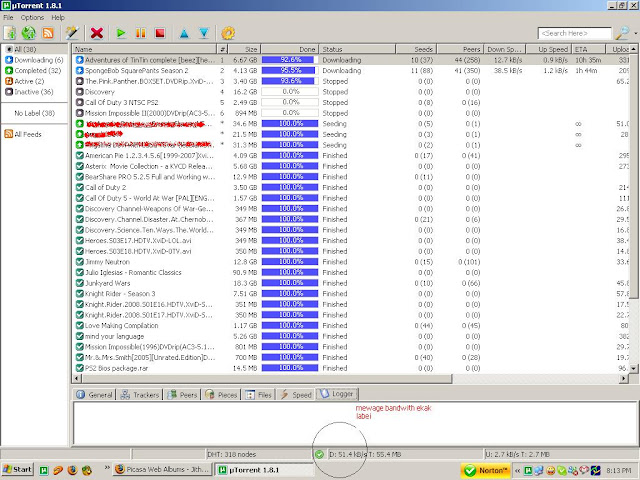
Task: Click the red X Remove torrent icon
Action: tap(97, 33)
